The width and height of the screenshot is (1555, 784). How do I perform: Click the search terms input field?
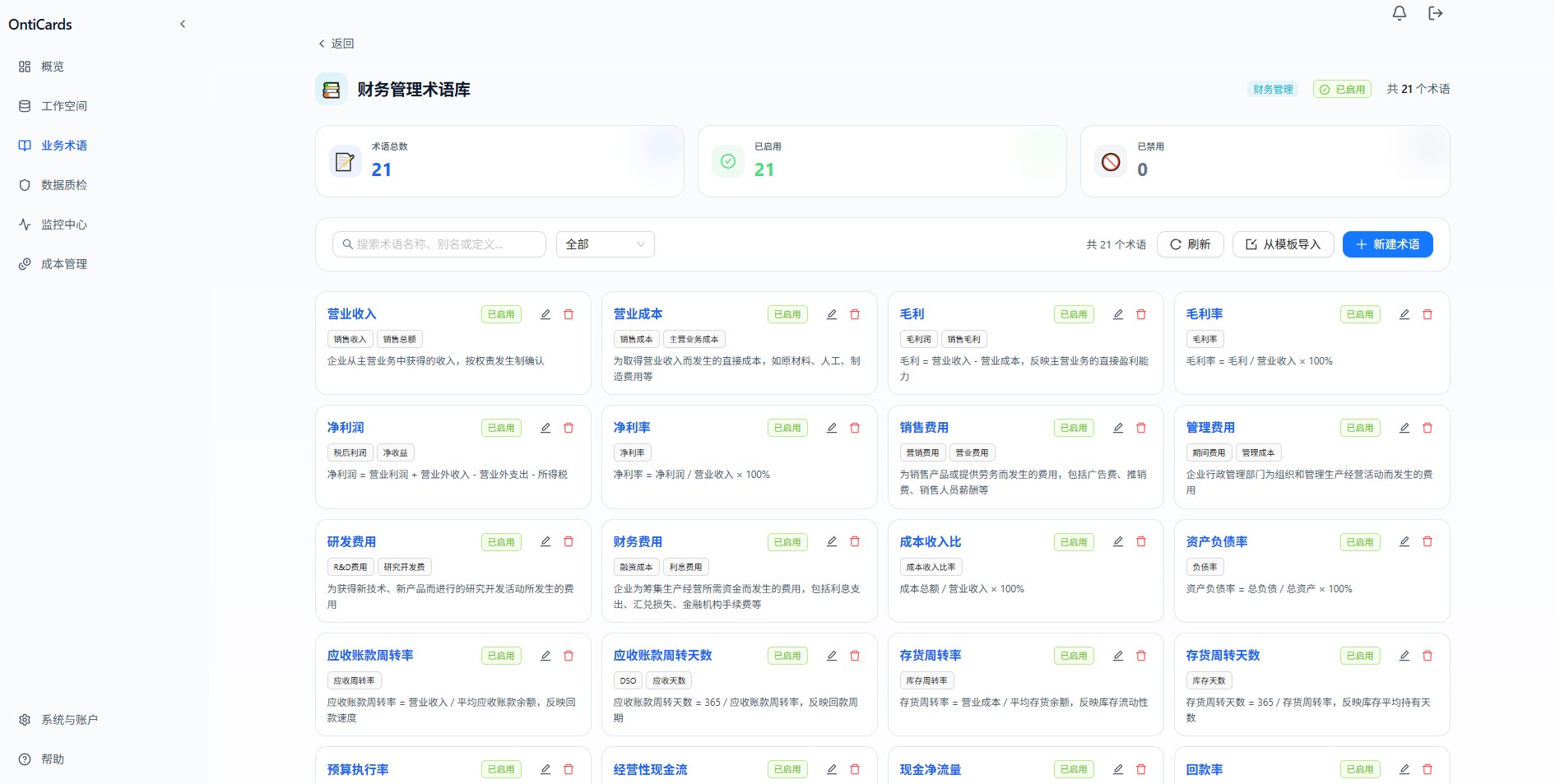(x=439, y=244)
